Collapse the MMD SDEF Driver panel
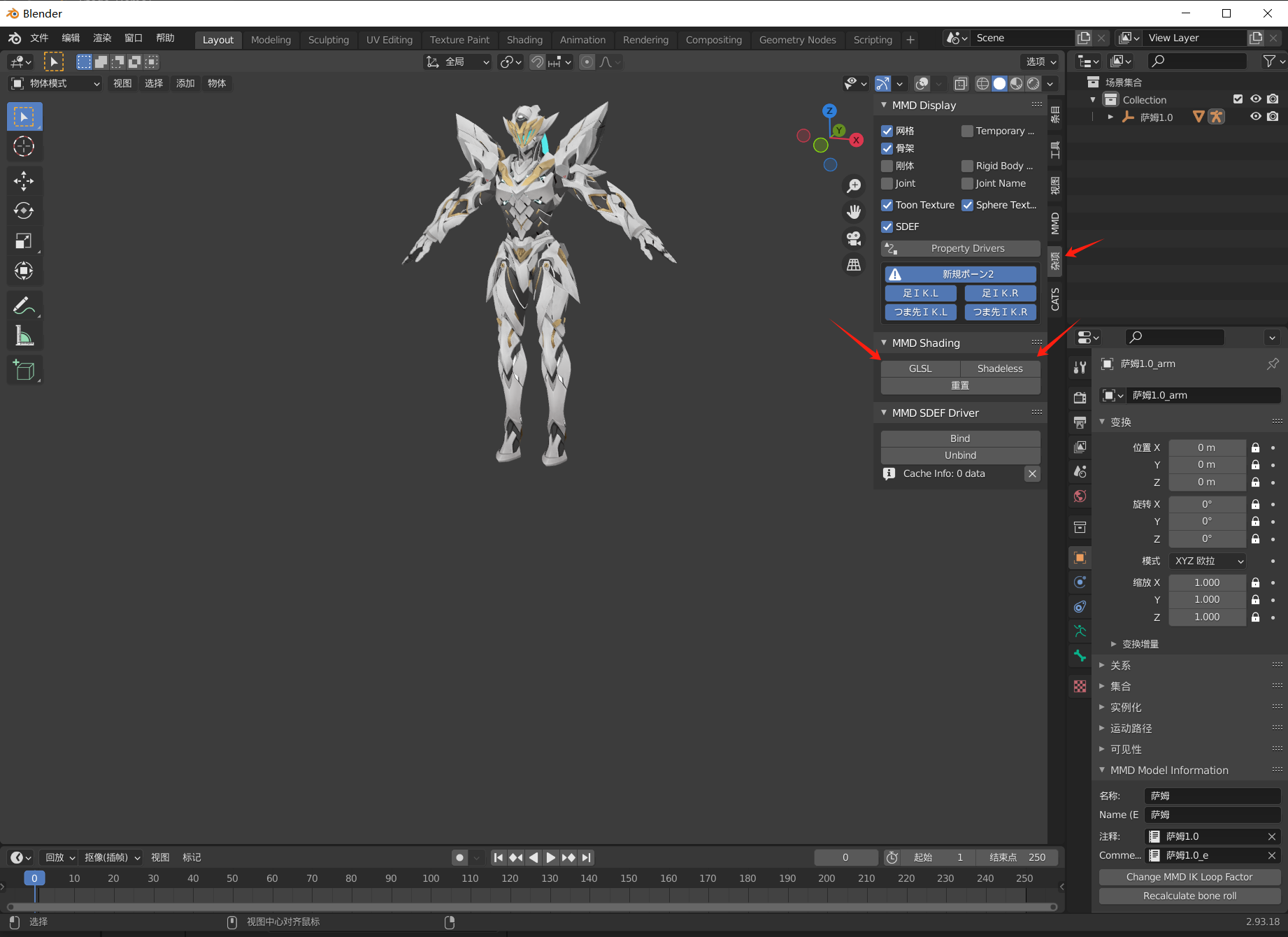Screen dimensions: 1288x937 click(x=884, y=413)
